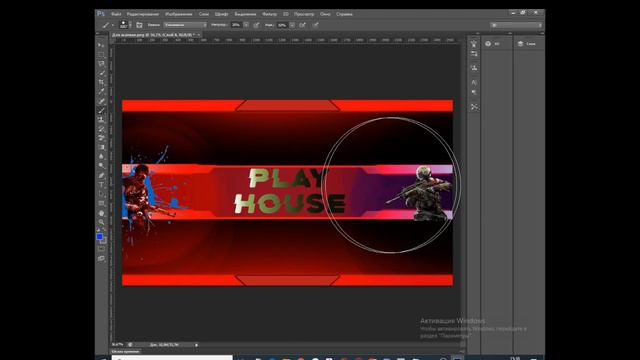Select the Pen tool

coord(101,176)
